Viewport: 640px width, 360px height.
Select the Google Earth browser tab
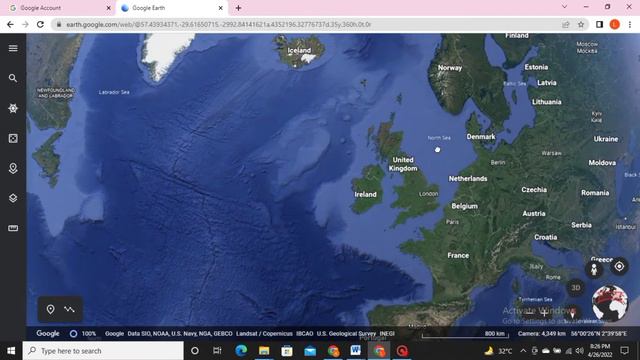(171, 8)
